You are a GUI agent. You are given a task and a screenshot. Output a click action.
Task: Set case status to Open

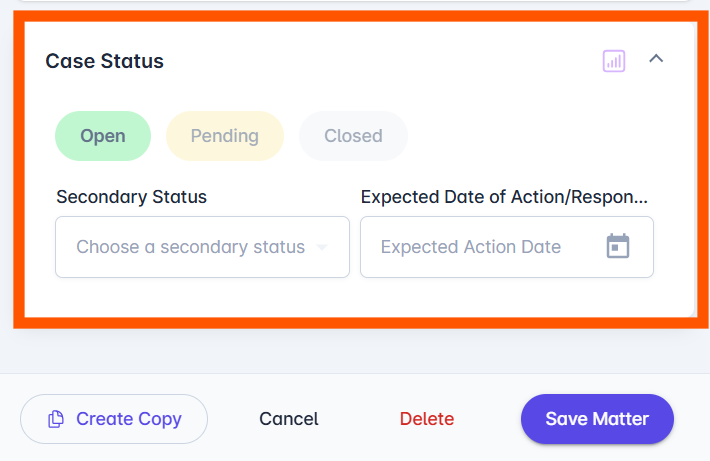pos(103,136)
